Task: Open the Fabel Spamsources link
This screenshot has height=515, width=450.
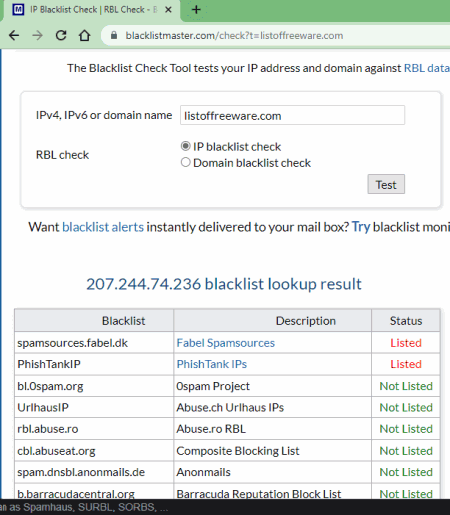Action: pos(226,343)
